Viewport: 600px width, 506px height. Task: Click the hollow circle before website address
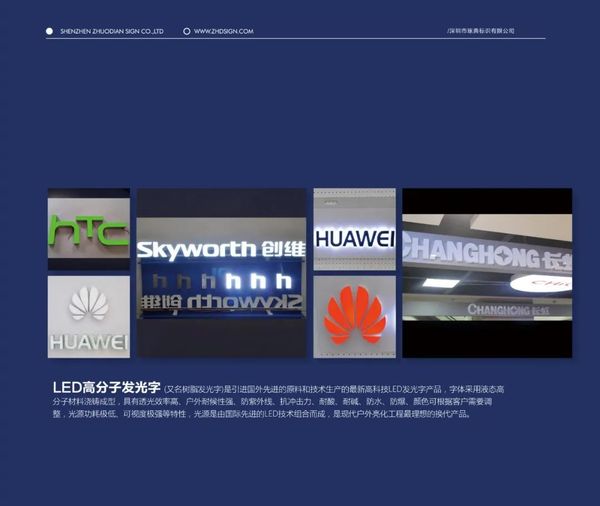[187, 31]
